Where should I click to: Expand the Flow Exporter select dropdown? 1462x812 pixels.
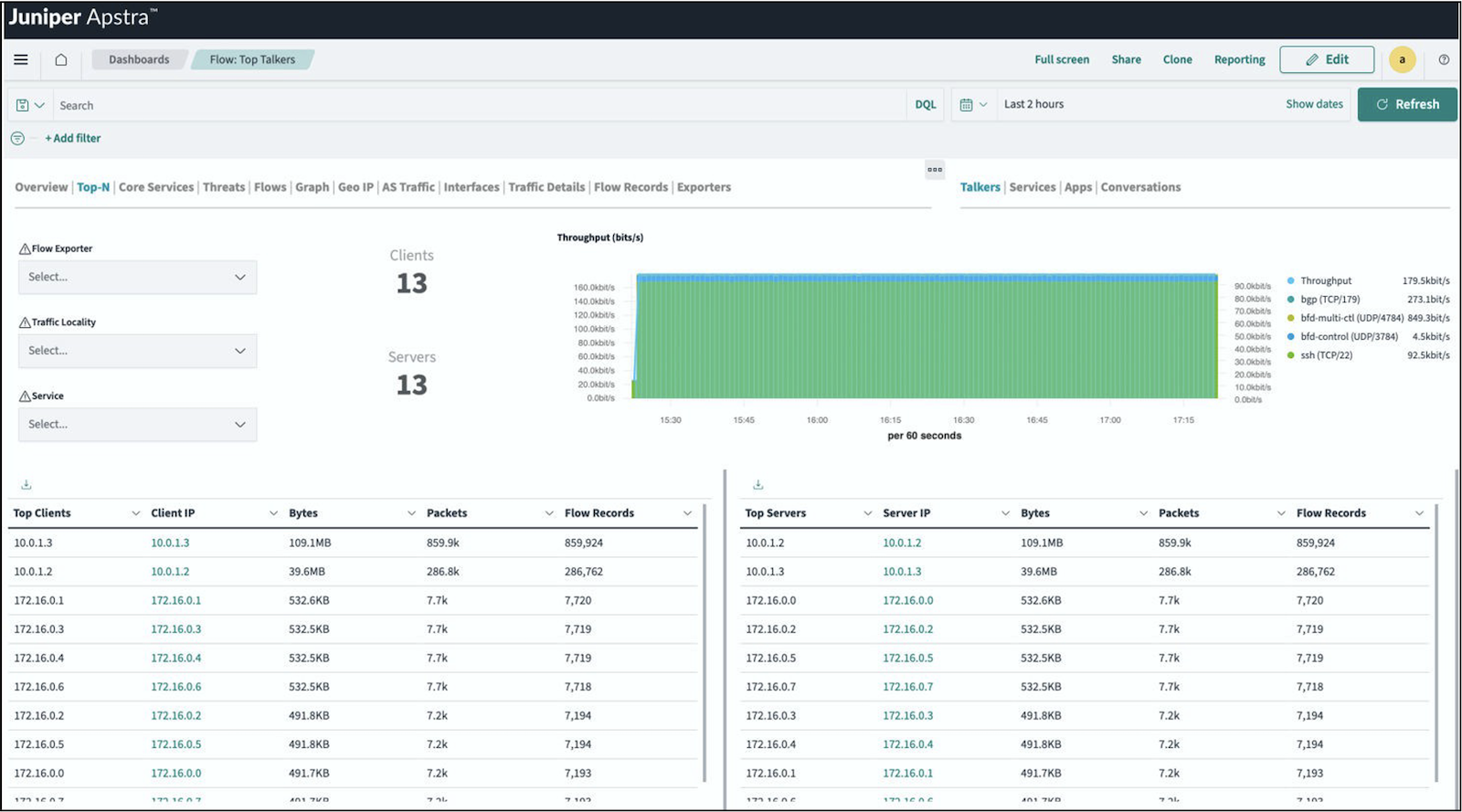(137, 277)
